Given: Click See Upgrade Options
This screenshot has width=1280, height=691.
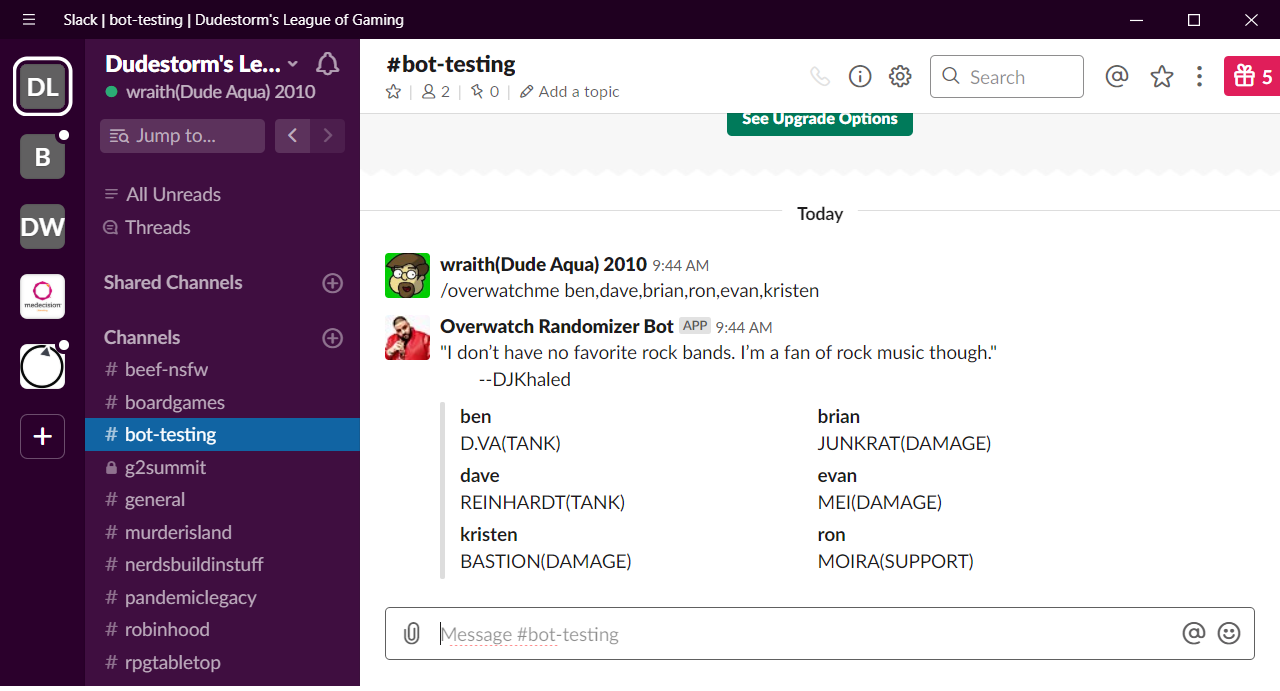Looking at the screenshot, I should pos(819,118).
